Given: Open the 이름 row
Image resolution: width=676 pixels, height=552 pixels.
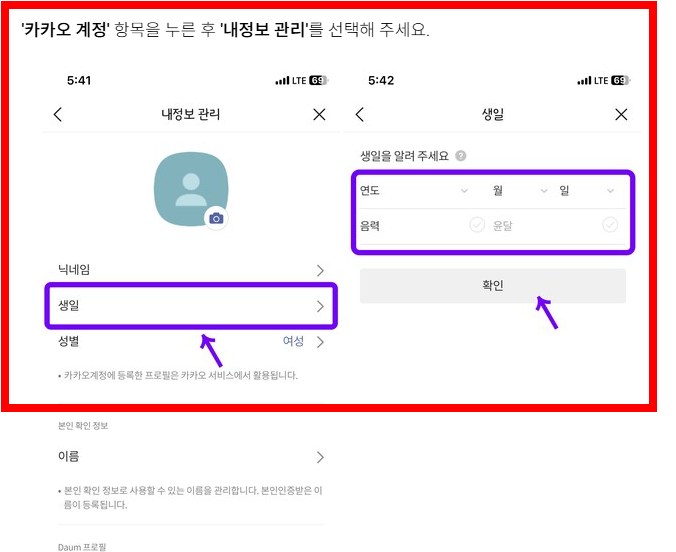Looking at the screenshot, I should (191, 457).
